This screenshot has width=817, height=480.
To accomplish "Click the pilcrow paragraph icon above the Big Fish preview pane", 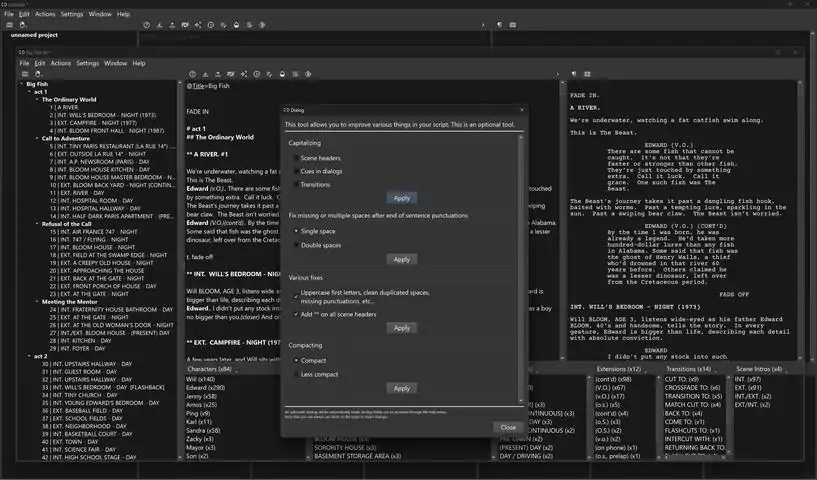I will (574, 75).
